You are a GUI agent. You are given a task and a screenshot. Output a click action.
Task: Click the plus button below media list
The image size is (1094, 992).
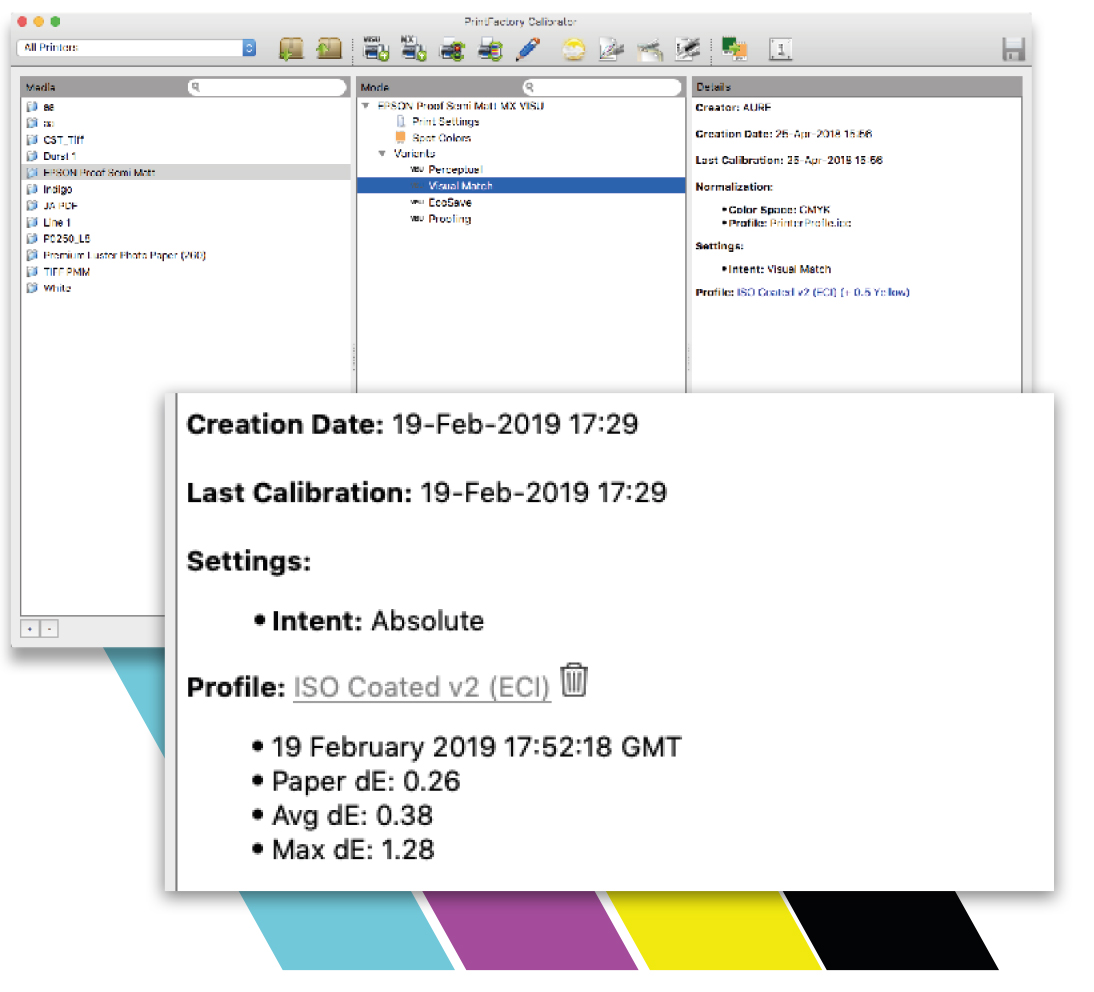click(29, 629)
